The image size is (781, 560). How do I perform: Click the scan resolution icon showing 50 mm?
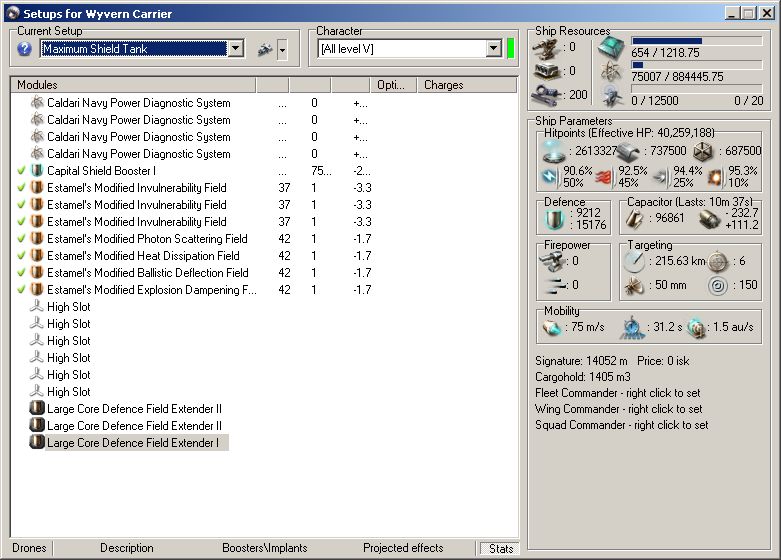(635, 286)
